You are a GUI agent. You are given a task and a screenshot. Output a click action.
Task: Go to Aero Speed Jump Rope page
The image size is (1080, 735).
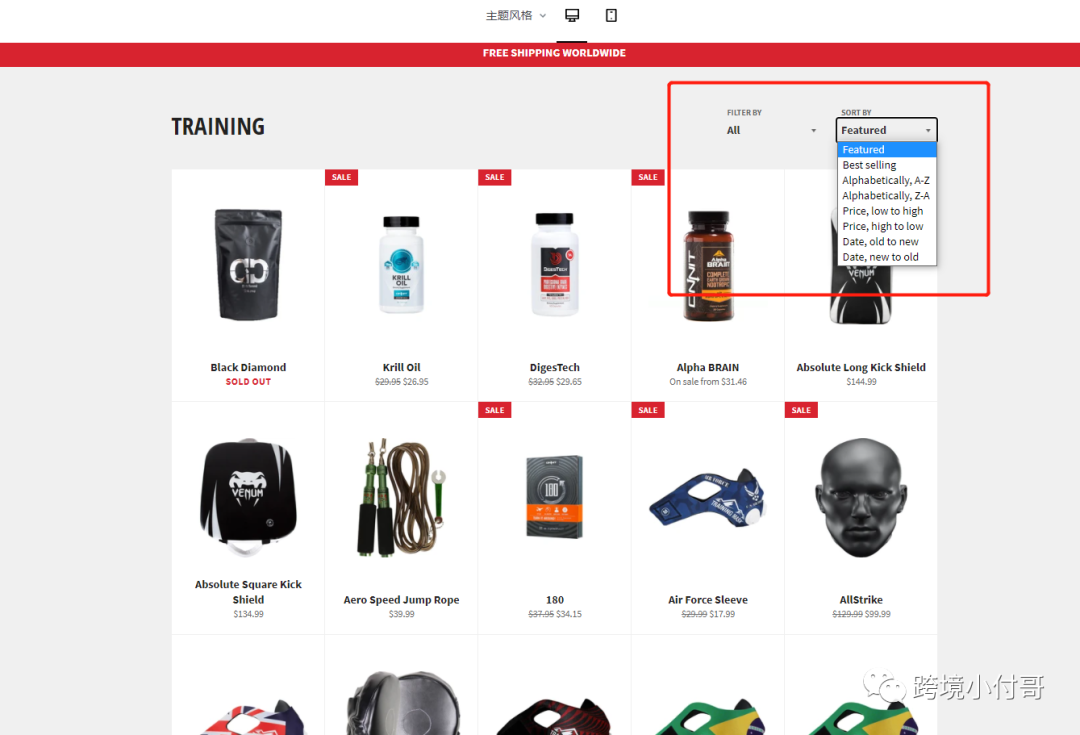(x=402, y=600)
